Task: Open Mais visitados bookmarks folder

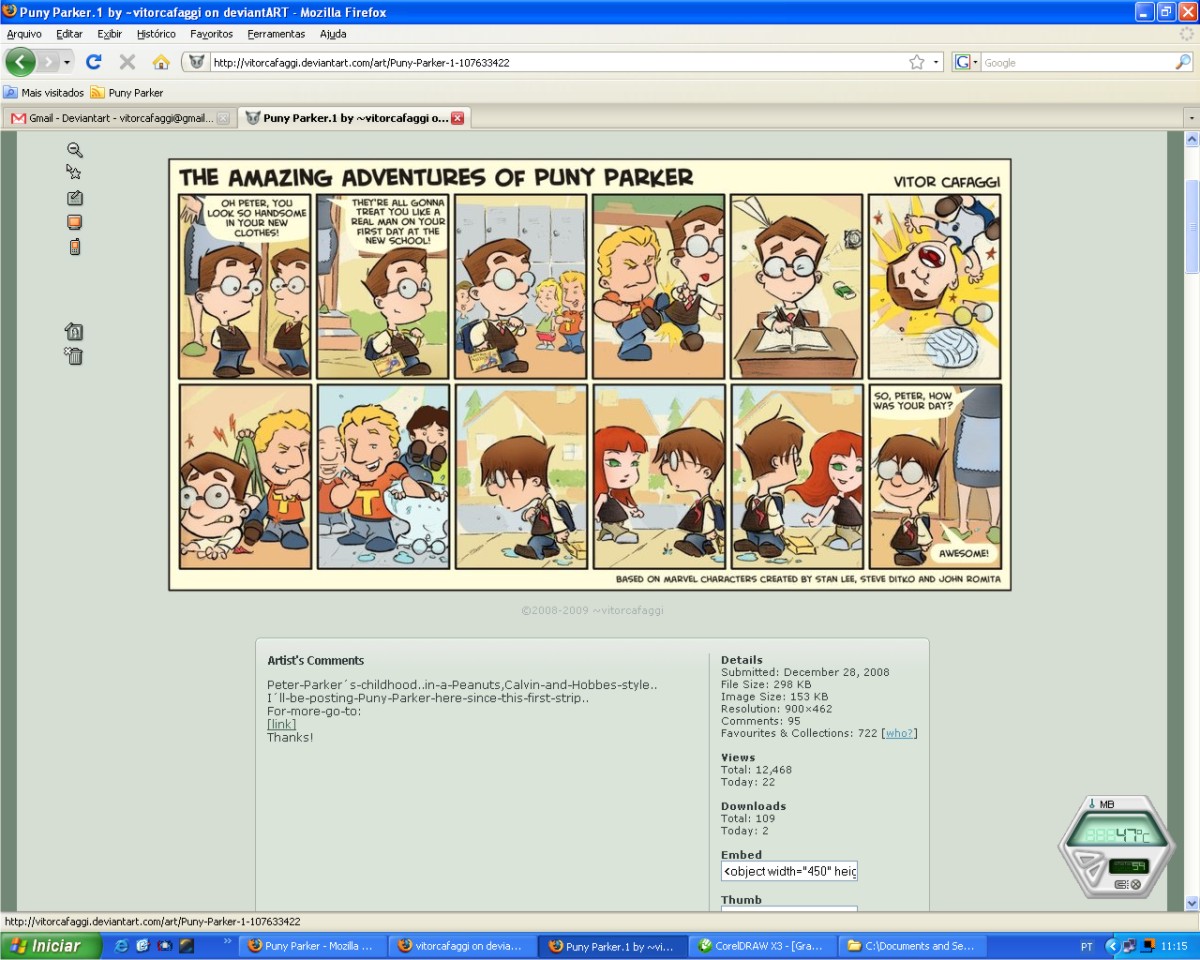Action: coord(44,93)
